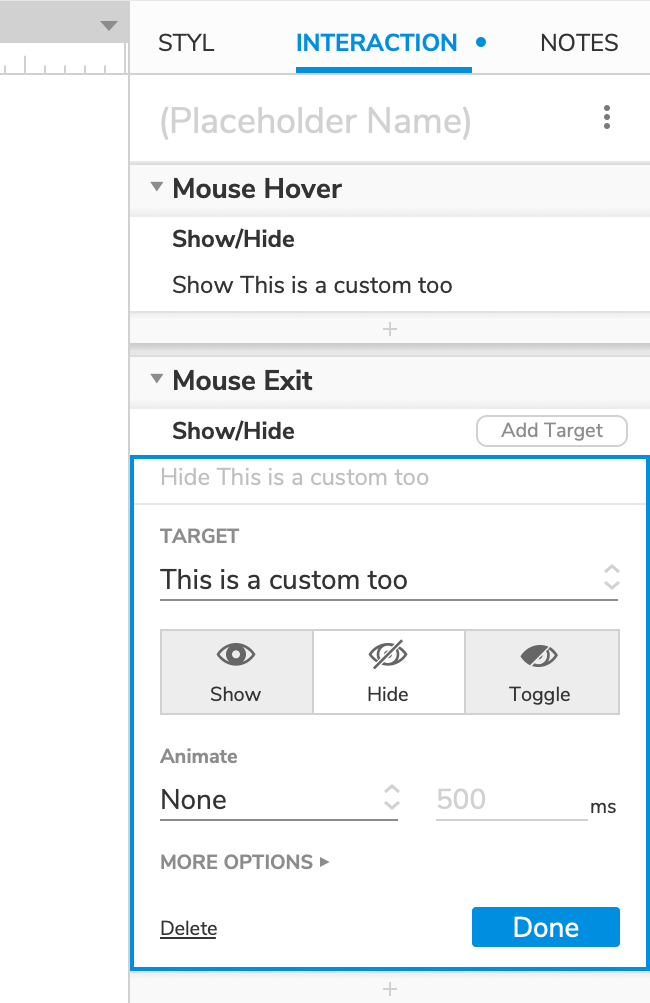650x1003 pixels.
Task: Click the half-eye Toggle icon
Action: (x=540, y=655)
